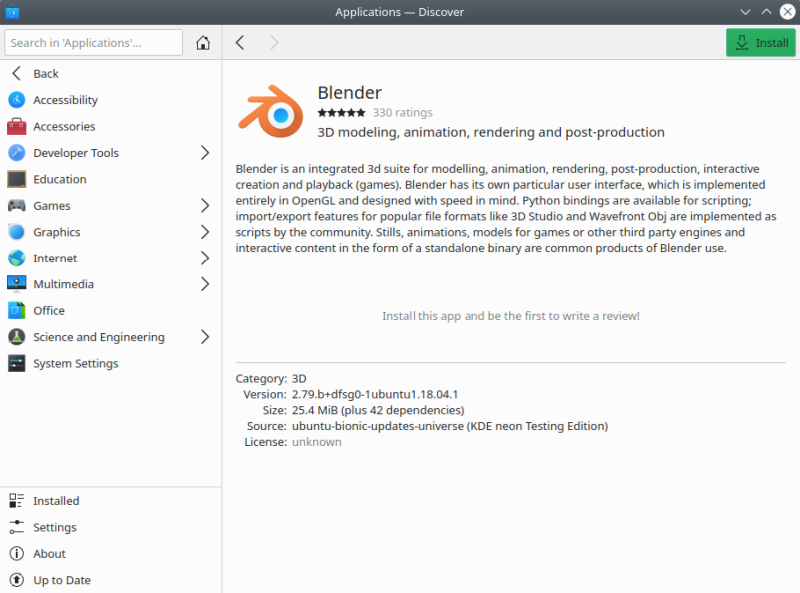
Task: Open Science and Engineering category
Action: (98, 337)
